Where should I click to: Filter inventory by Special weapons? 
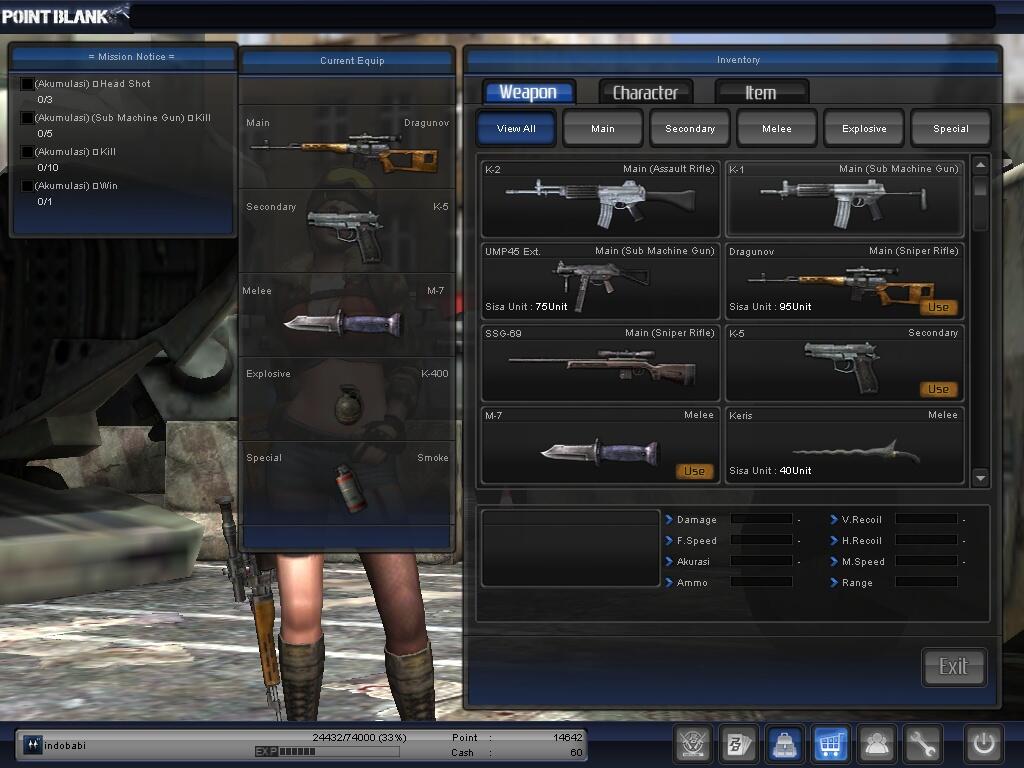951,128
